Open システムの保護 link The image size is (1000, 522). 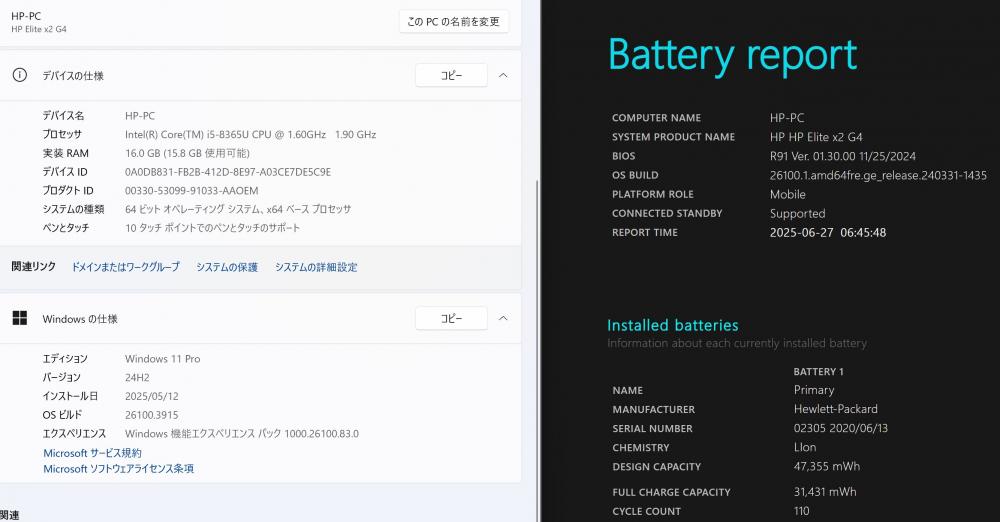pos(227,267)
